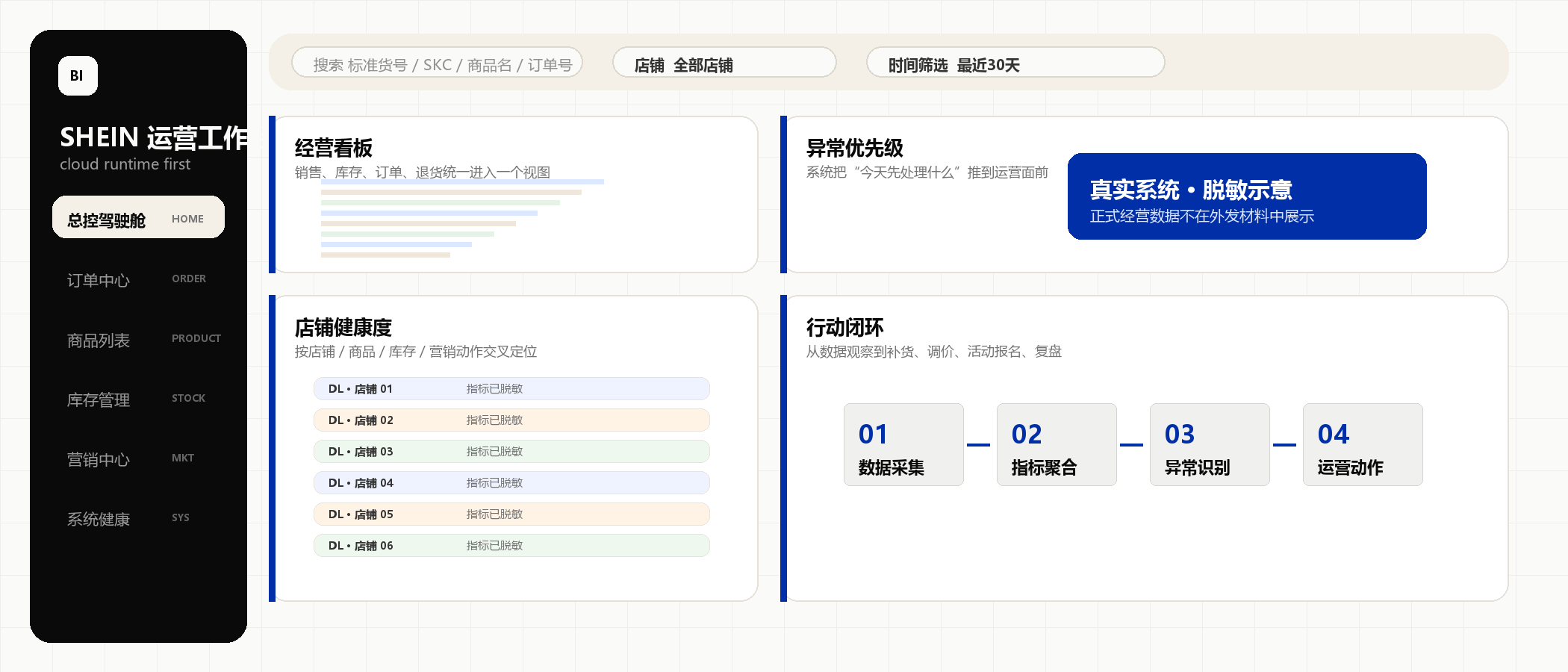Click the 经营看板 card title
Screen dimensions: 1568x672
(x=333, y=148)
